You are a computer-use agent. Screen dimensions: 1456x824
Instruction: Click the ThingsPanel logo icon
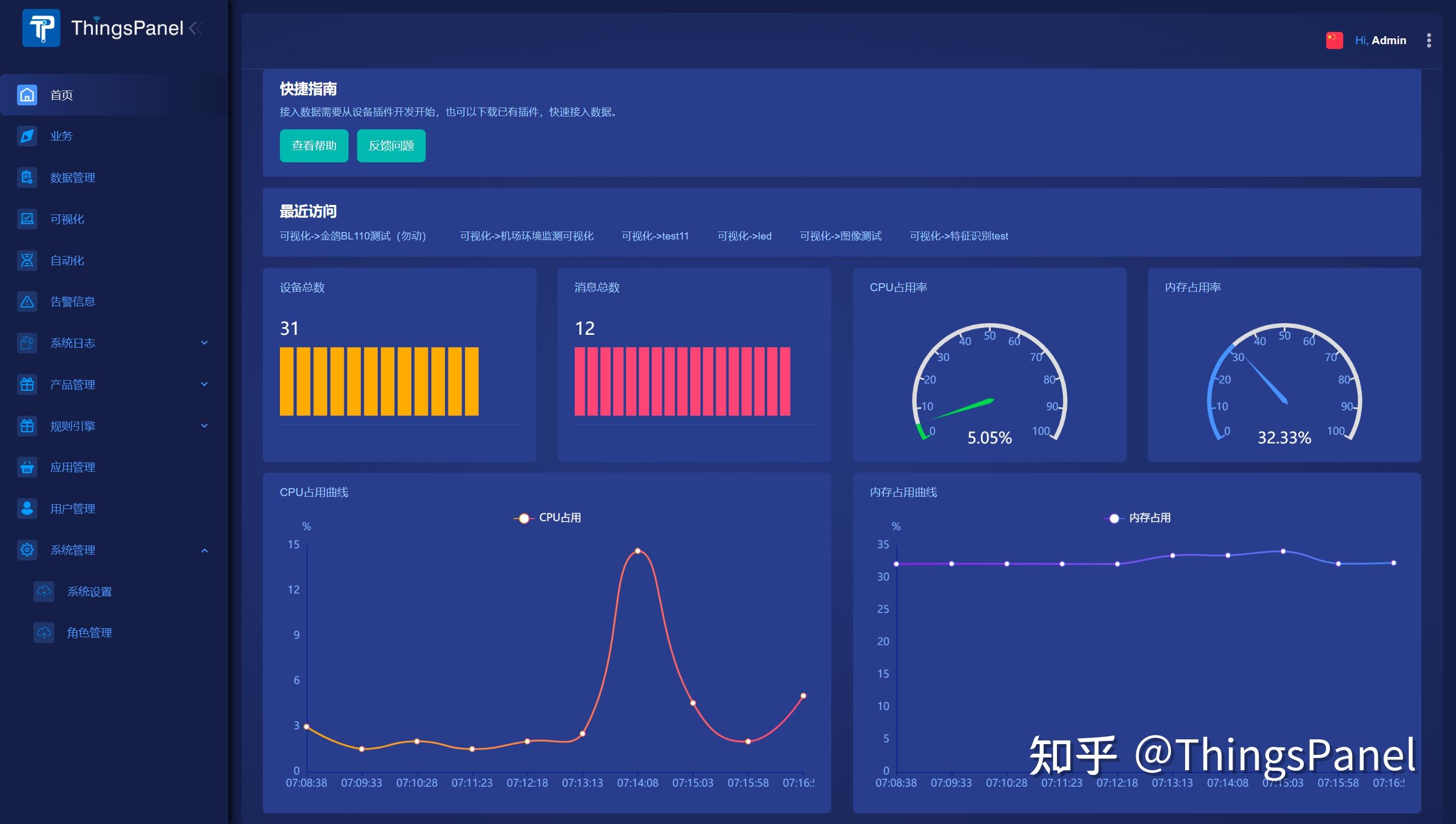(x=41, y=27)
